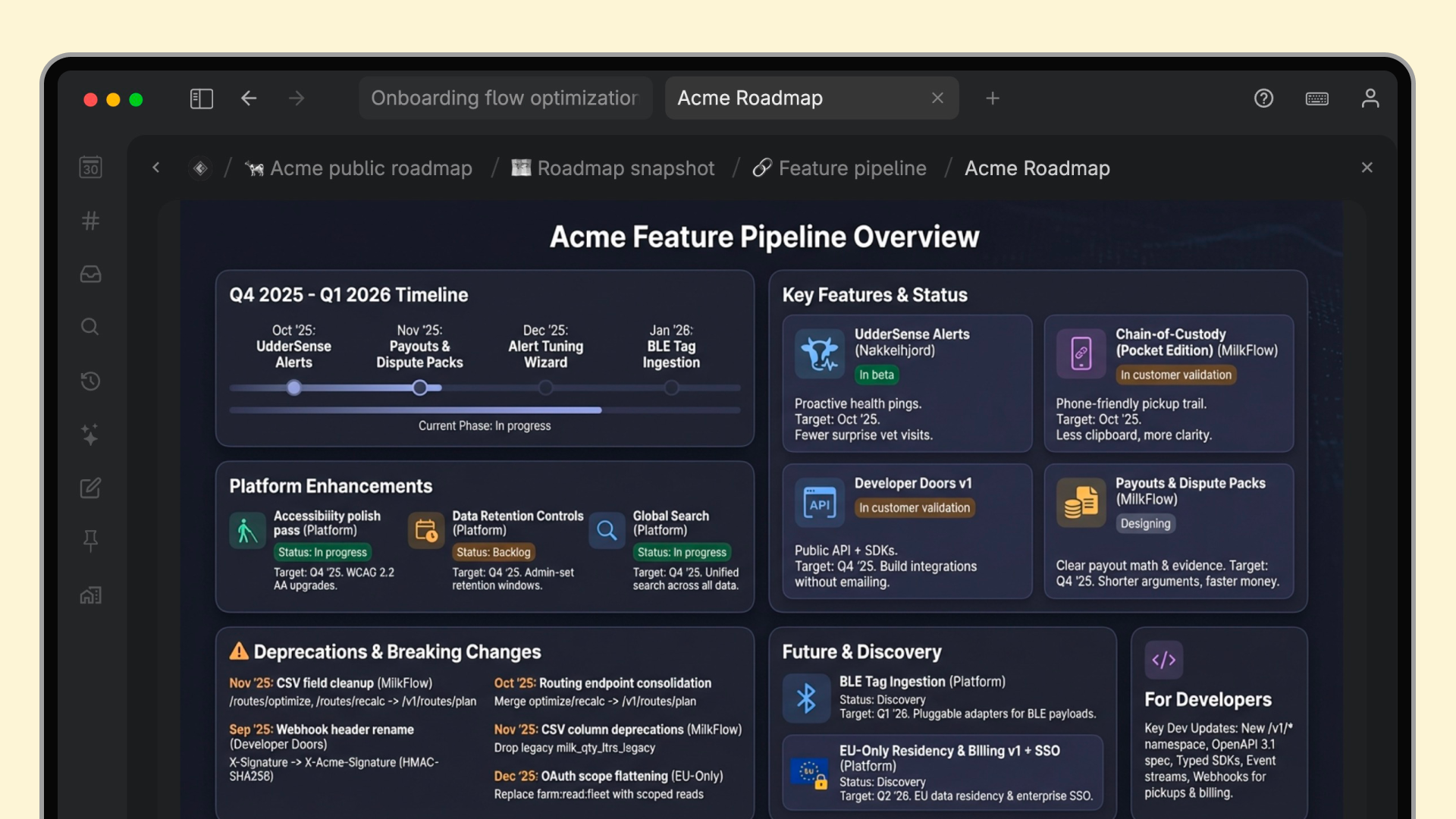Navigate back with the left arrow
The height and width of the screenshot is (819, 1456).
(x=249, y=99)
